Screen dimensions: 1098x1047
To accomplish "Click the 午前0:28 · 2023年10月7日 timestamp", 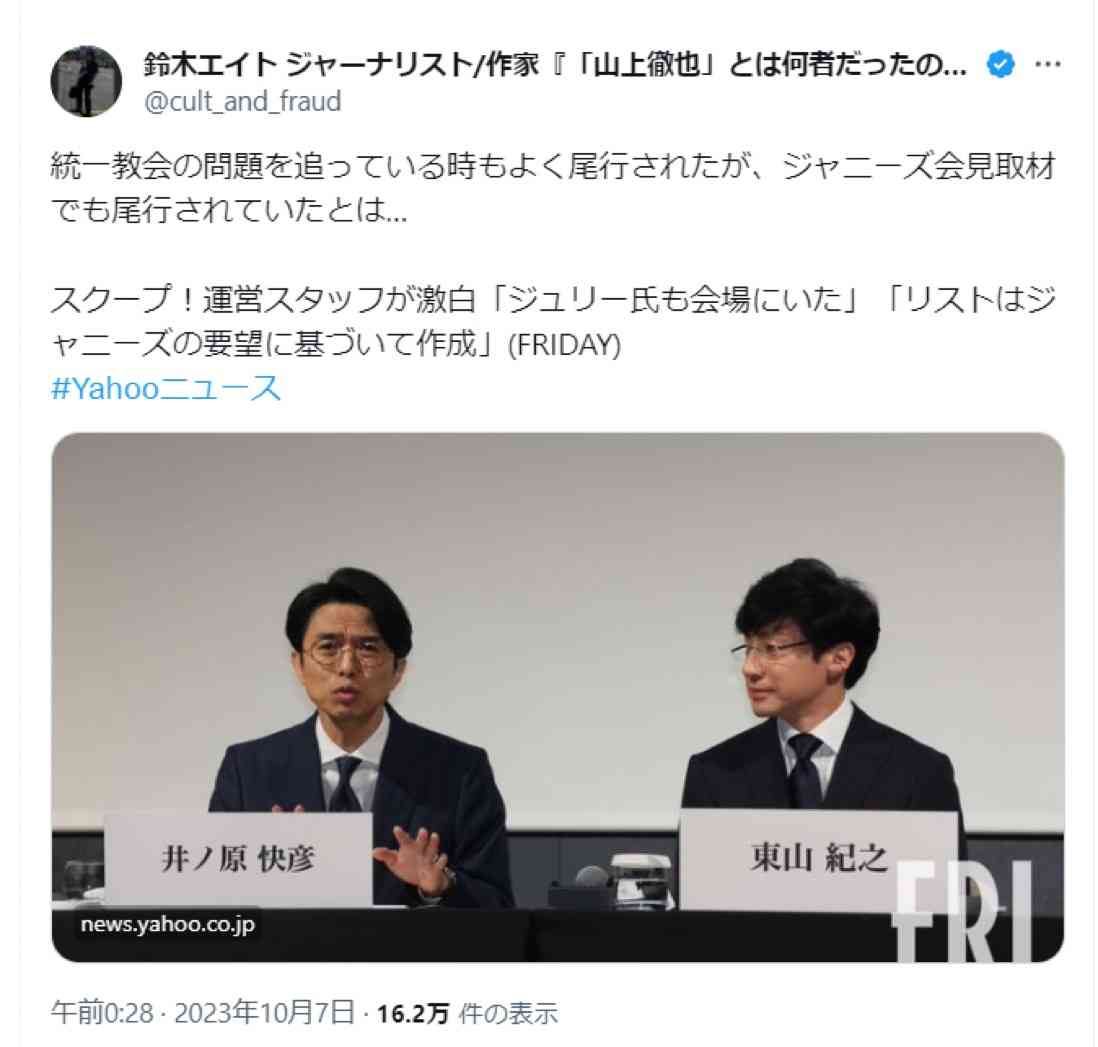I will click(203, 1013).
